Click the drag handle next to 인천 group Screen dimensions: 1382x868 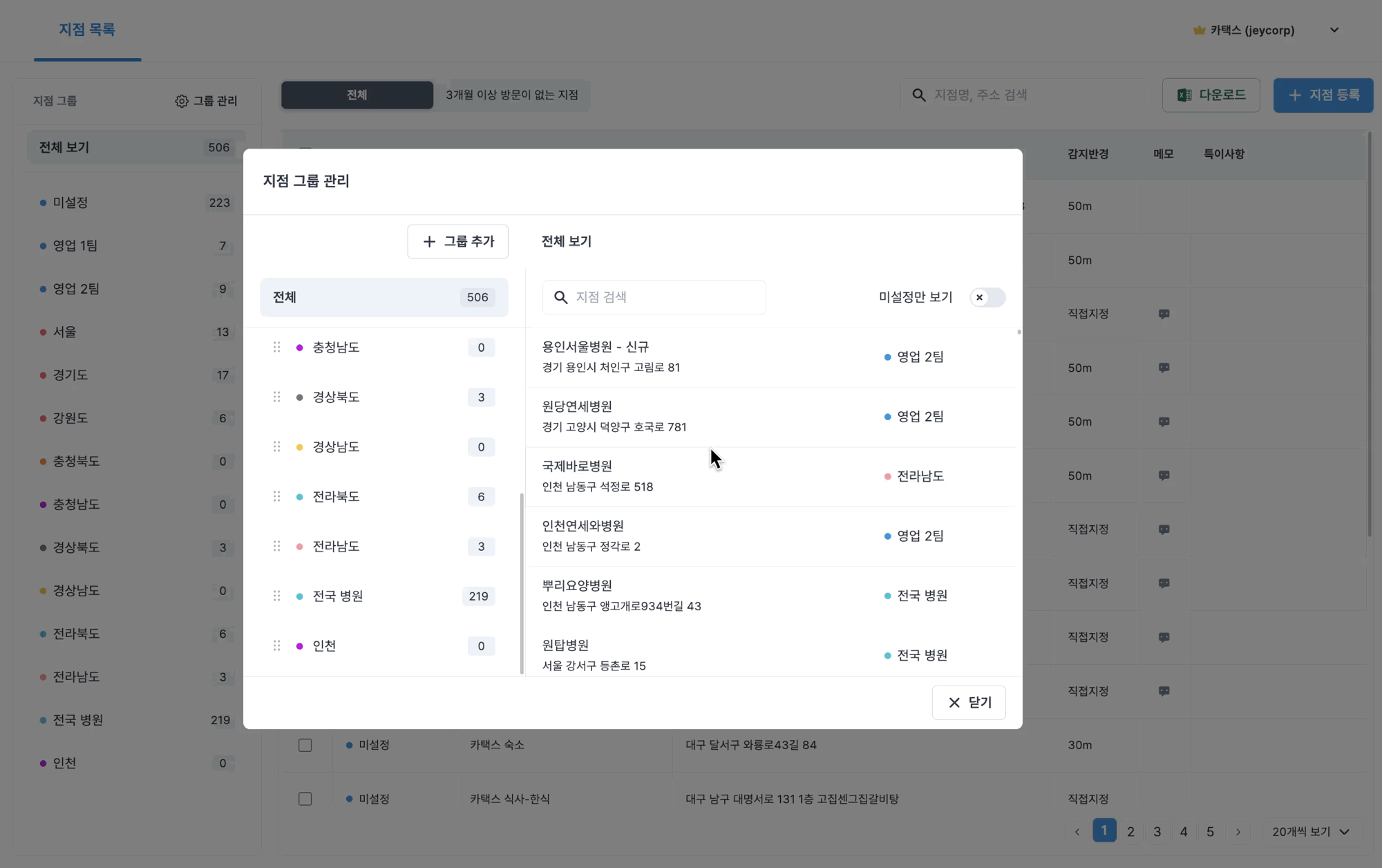276,645
